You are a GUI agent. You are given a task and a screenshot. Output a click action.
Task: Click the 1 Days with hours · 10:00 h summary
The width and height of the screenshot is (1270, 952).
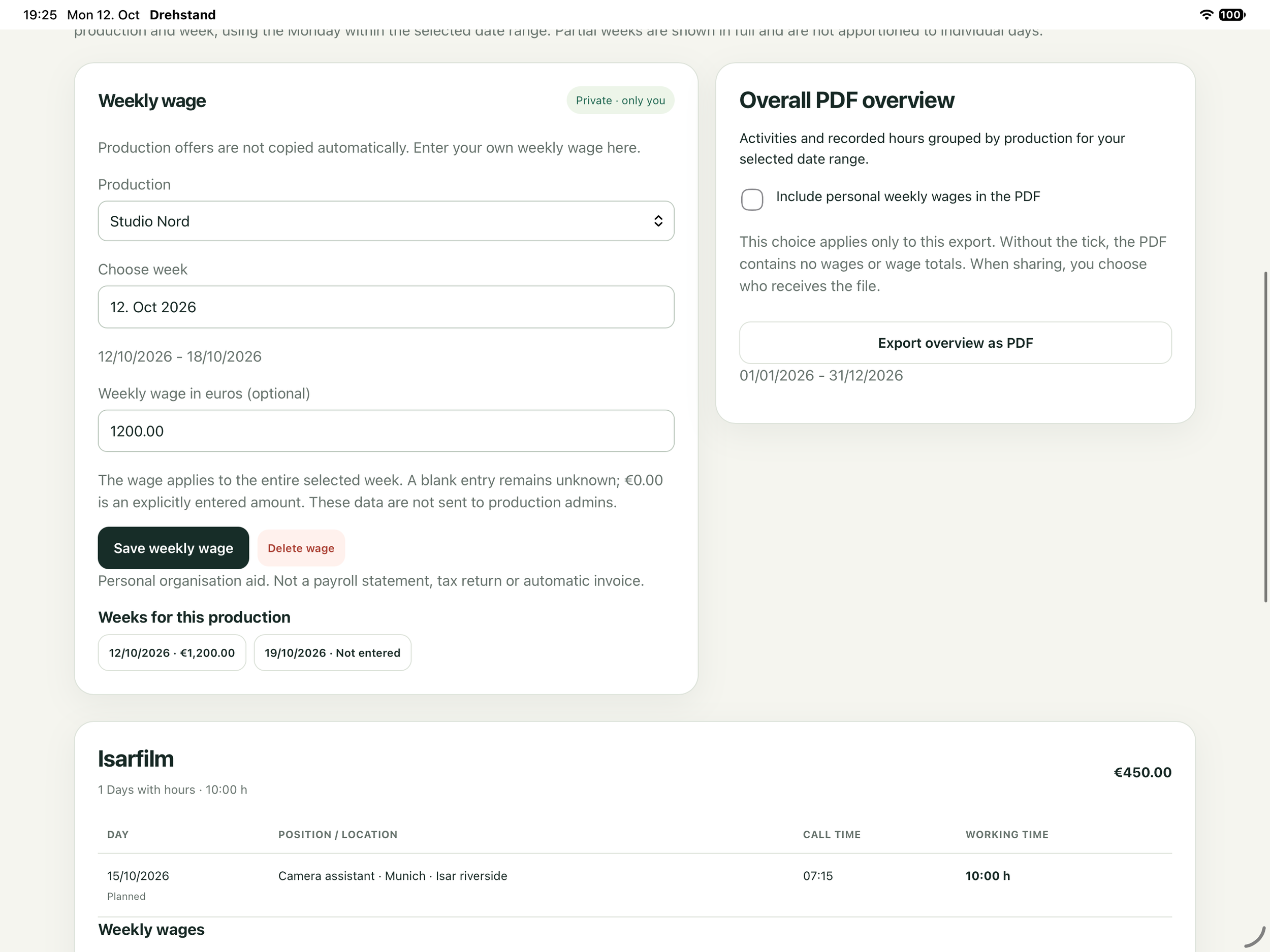pos(172,790)
